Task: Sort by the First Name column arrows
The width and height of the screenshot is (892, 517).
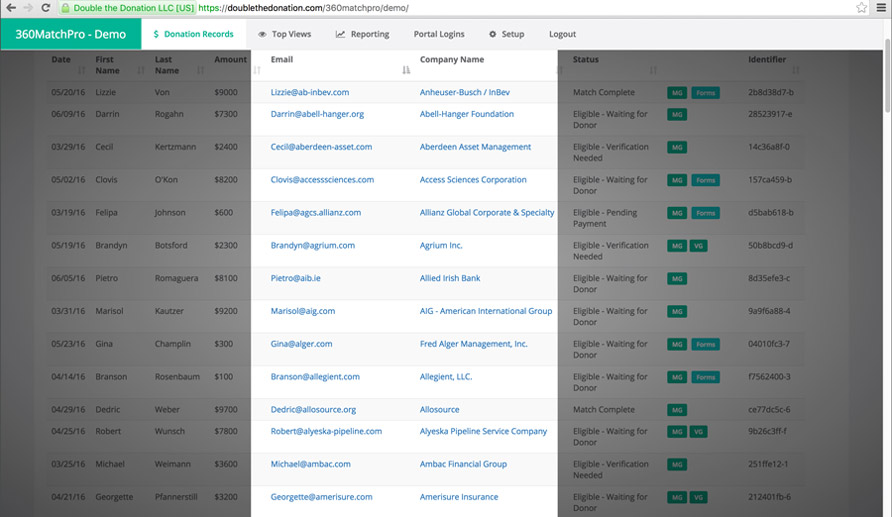Action: point(141,70)
